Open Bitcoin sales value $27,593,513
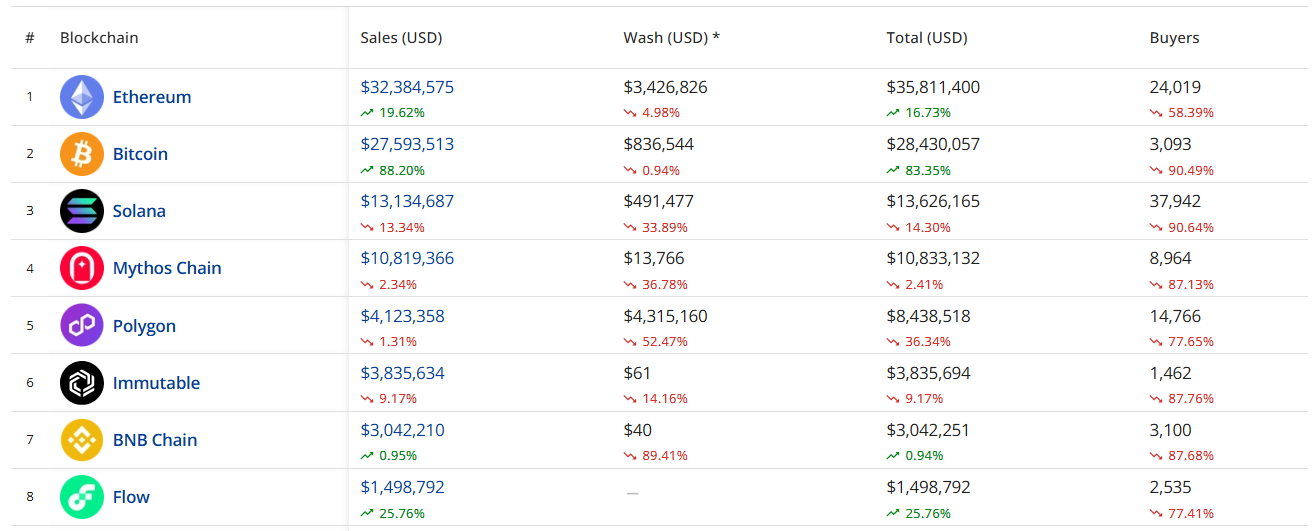The image size is (1316, 531). click(407, 144)
